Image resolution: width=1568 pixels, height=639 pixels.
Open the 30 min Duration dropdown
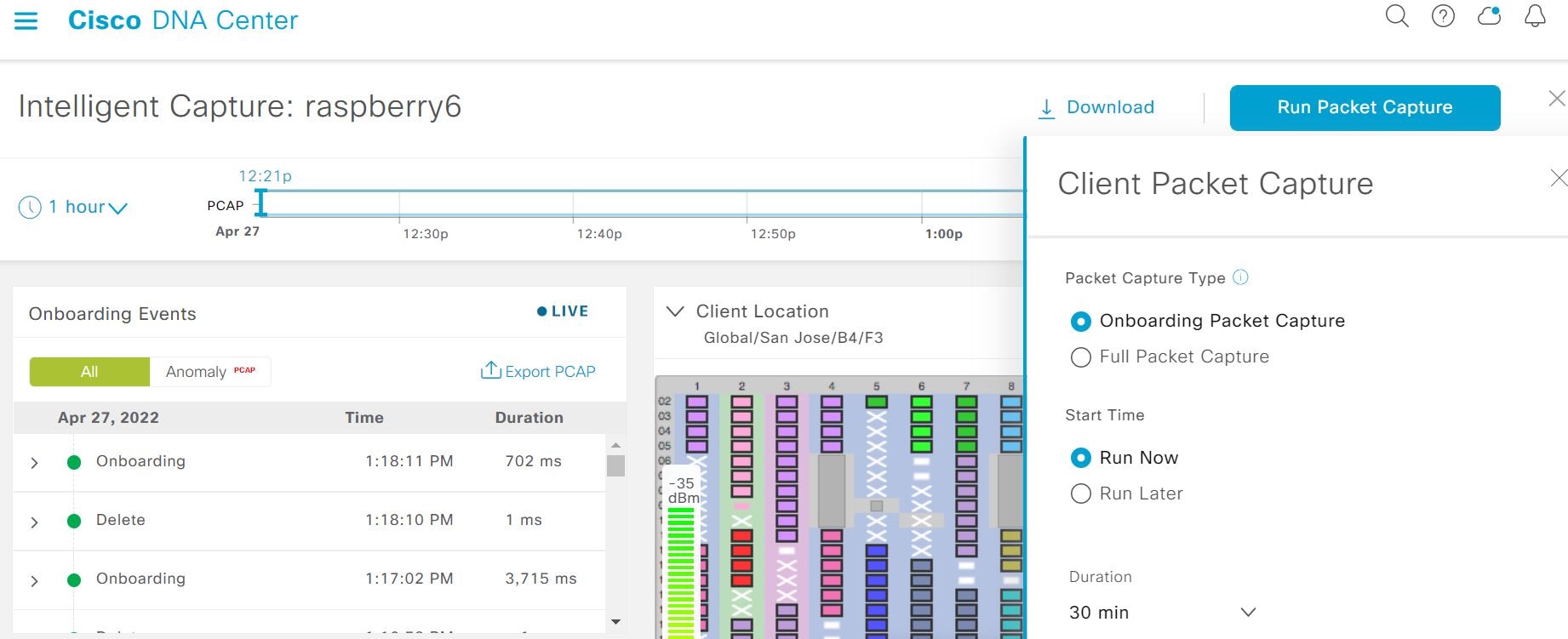1162,612
